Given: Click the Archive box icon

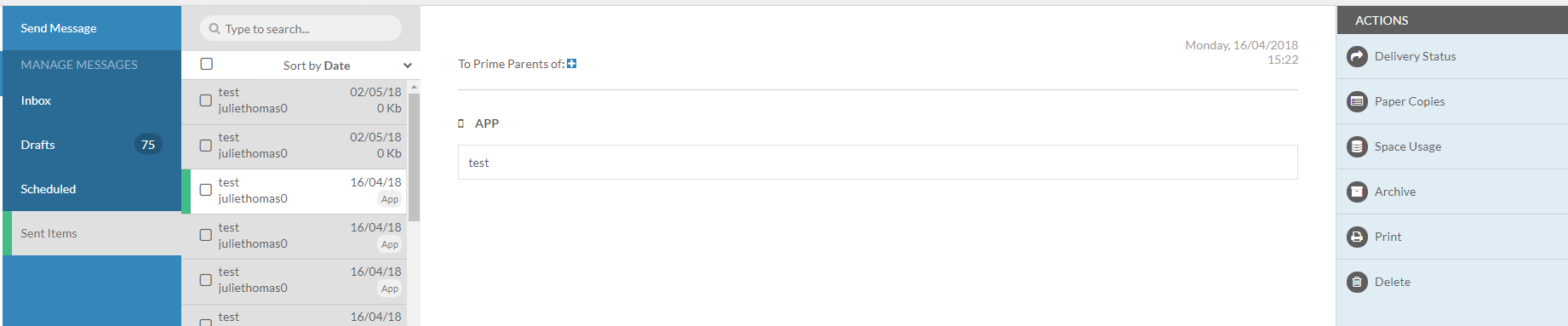Looking at the screenshot, I should [1357, 192].
